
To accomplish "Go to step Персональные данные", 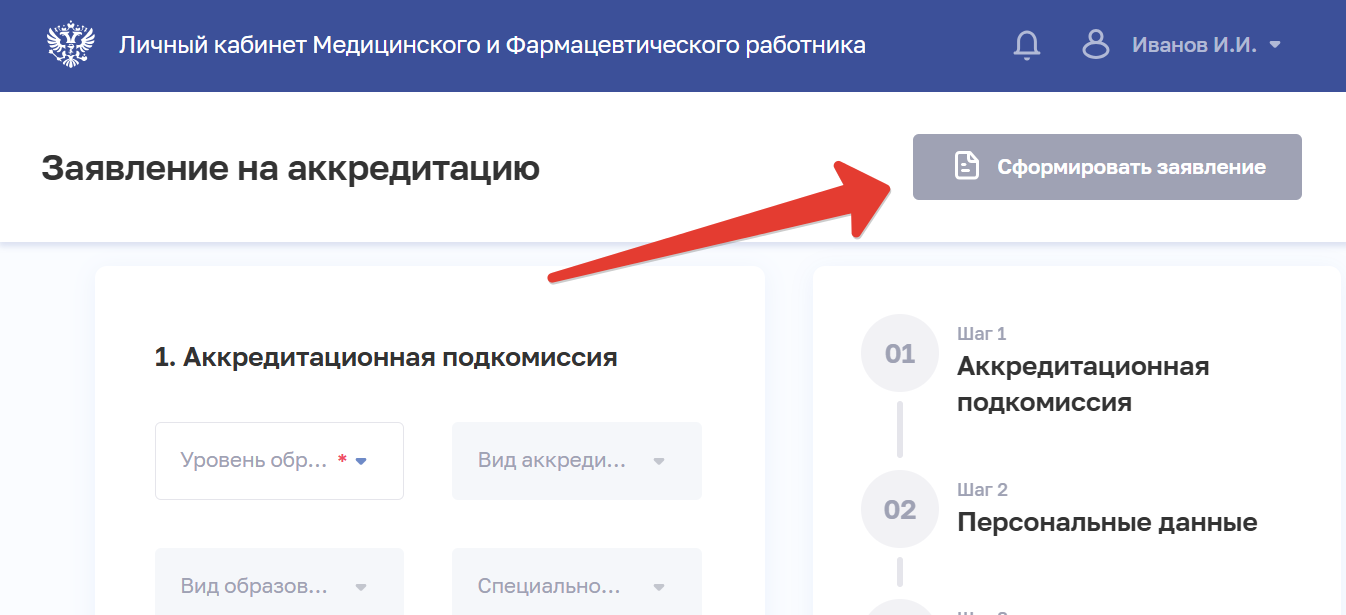I will (x=1106, y=522).
